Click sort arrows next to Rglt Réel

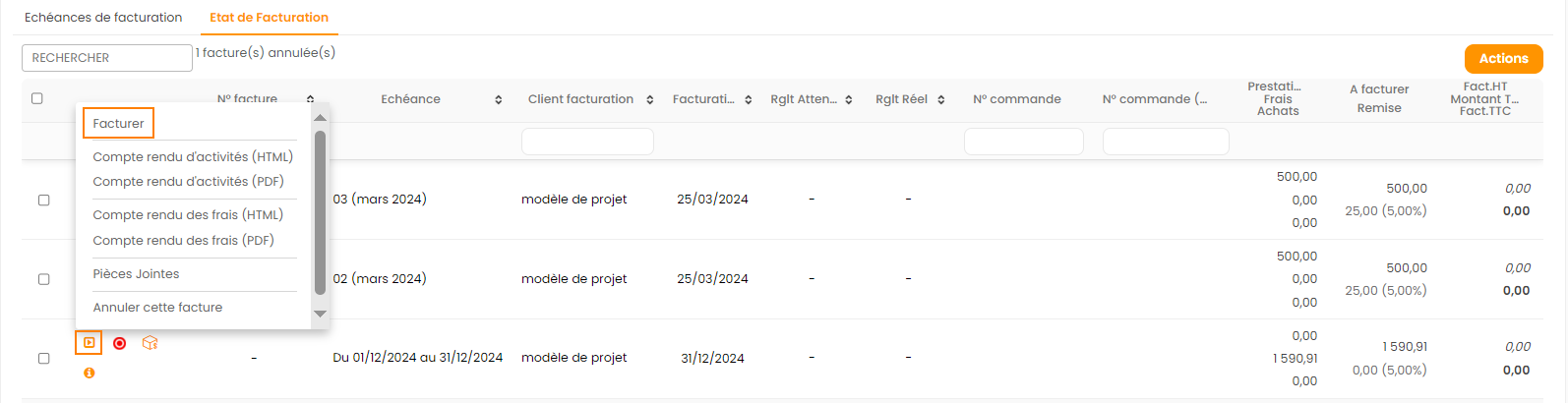pyautogui.click(x=941, y=100)
